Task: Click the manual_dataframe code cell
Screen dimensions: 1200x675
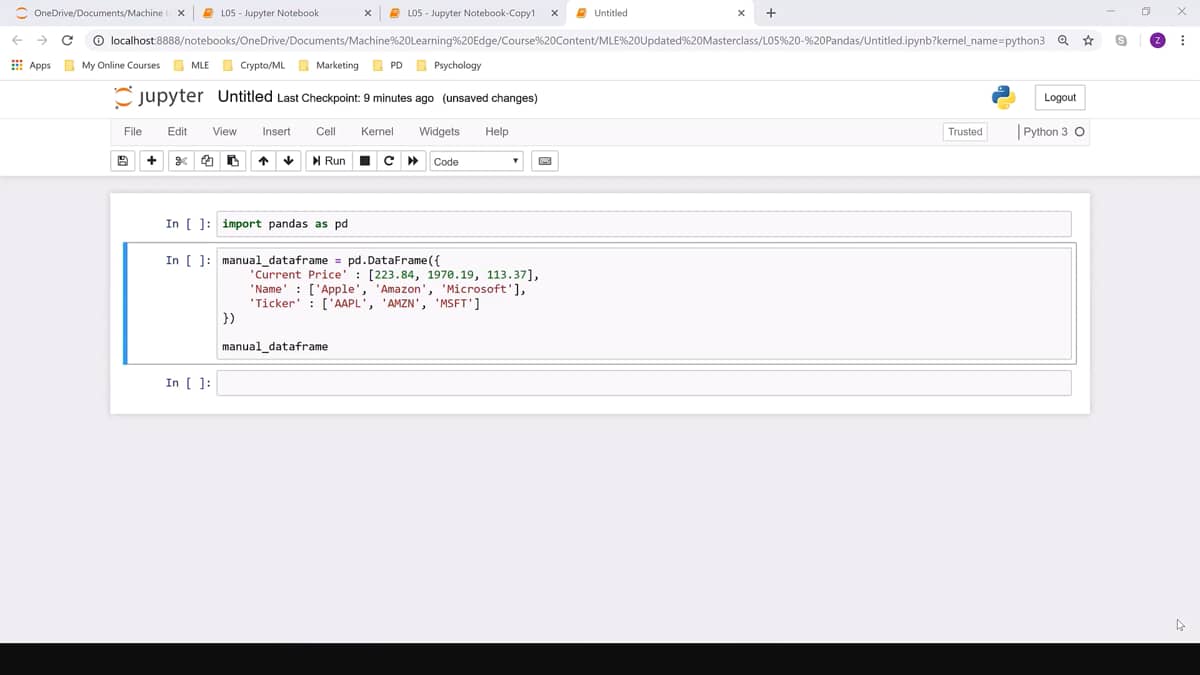Action: coord(644,303)
